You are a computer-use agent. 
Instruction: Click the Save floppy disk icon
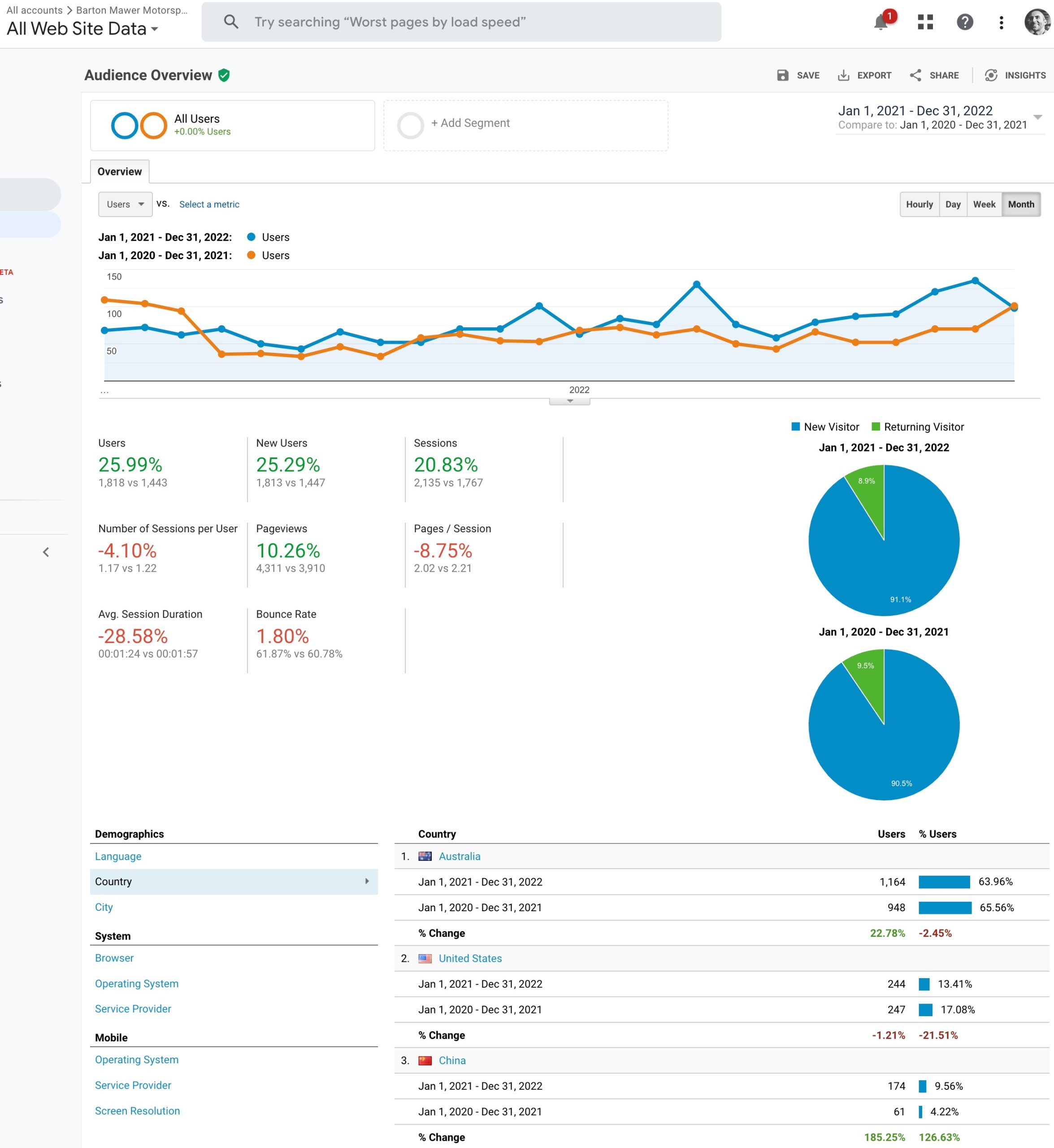(x=782, y=75)
